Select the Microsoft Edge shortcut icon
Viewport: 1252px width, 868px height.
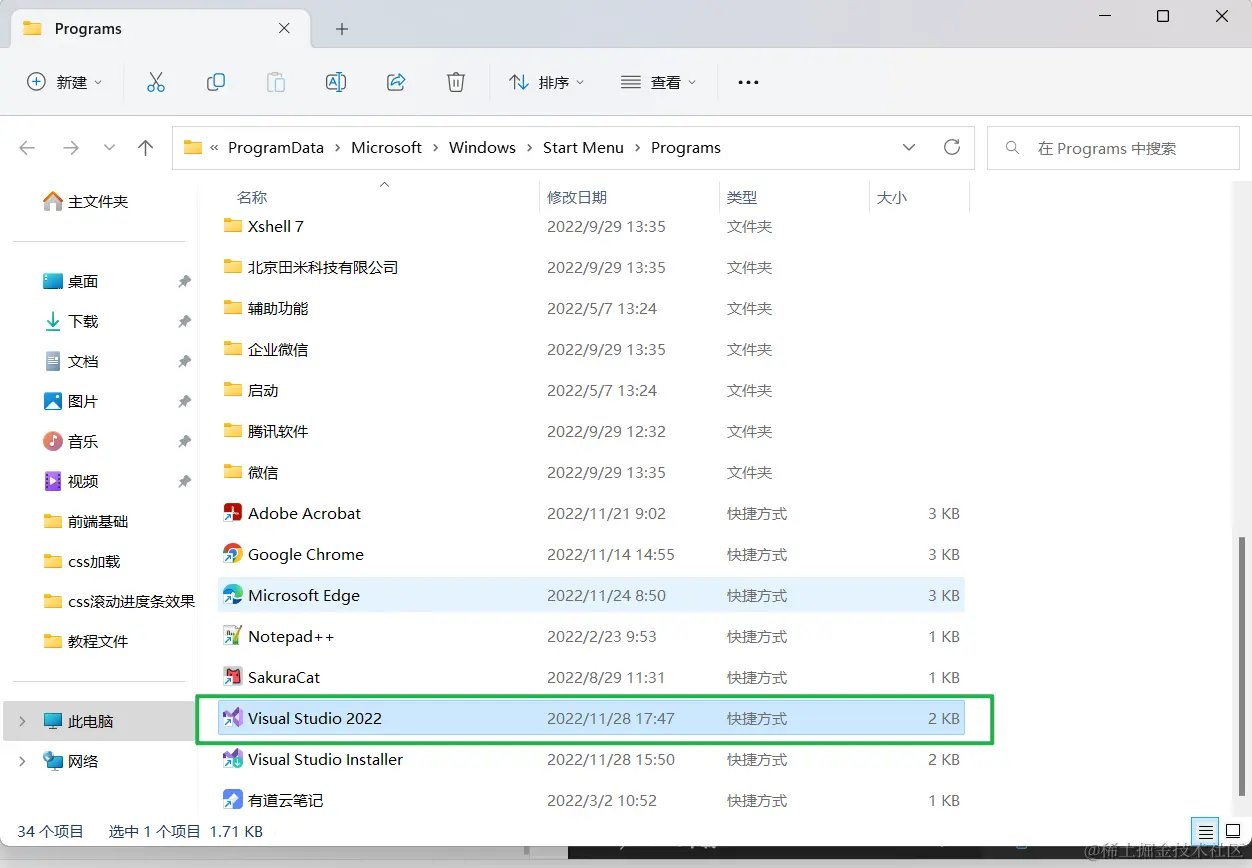pyautogui.click(x=232, y=595)
